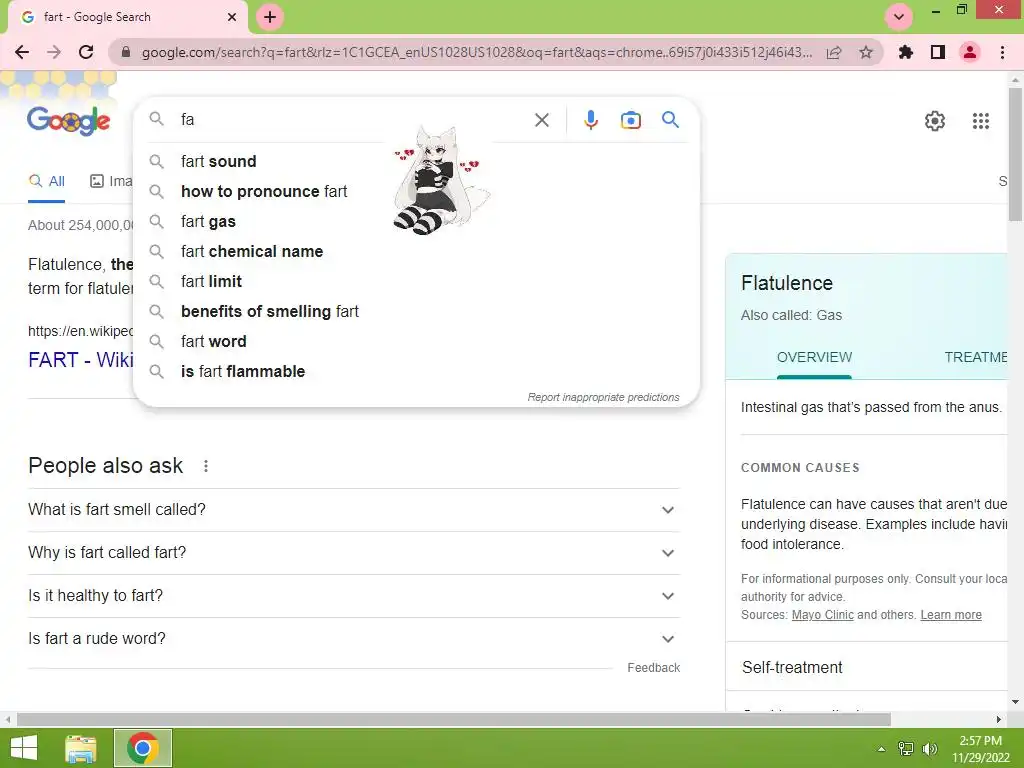
Task: Click the Google logo
Action: pos(69,121)
